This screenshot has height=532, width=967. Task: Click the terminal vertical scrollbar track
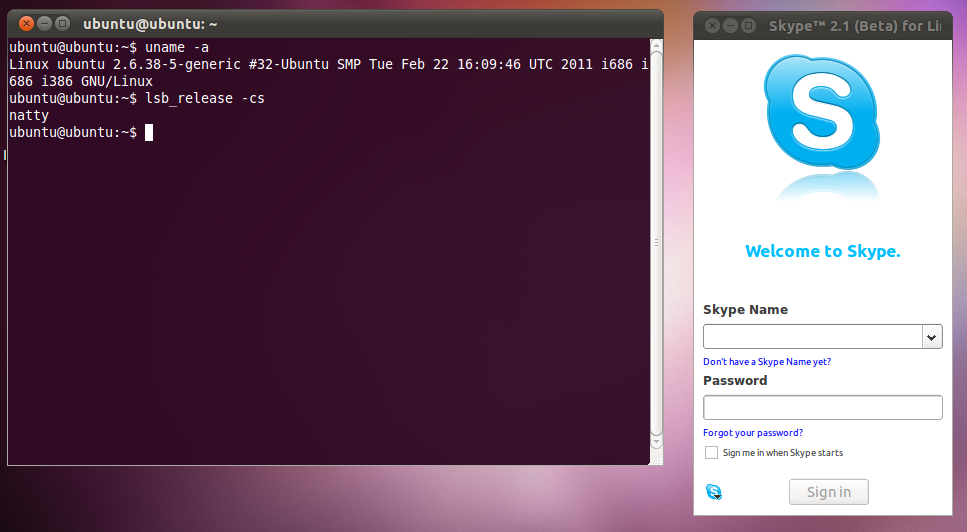coord(656,243)
